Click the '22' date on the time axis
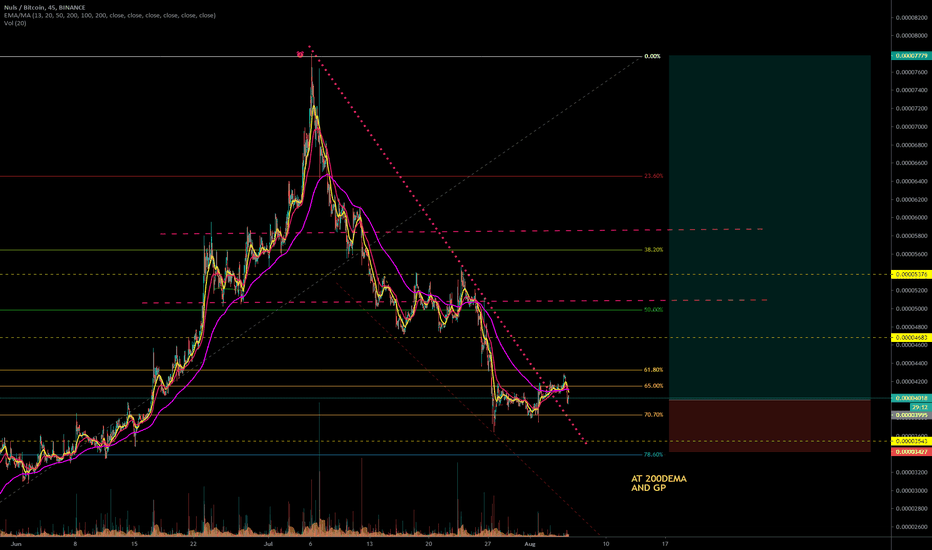The height and width of the screenshot is (550, 932). click(193, 544)
